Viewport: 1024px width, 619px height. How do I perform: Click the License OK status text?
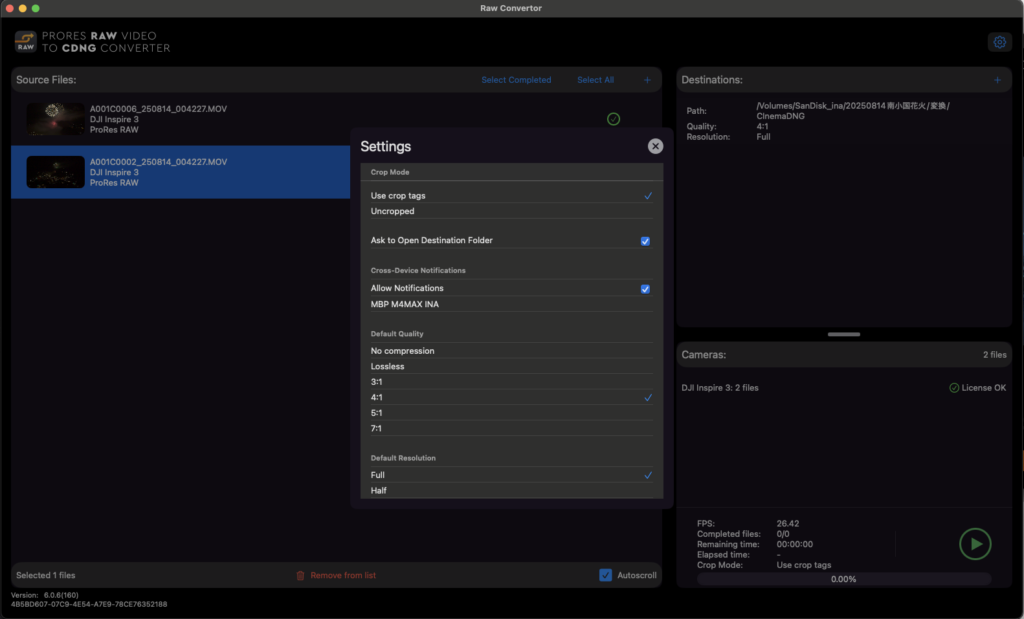pyautogui.click(x=984, y=388)
